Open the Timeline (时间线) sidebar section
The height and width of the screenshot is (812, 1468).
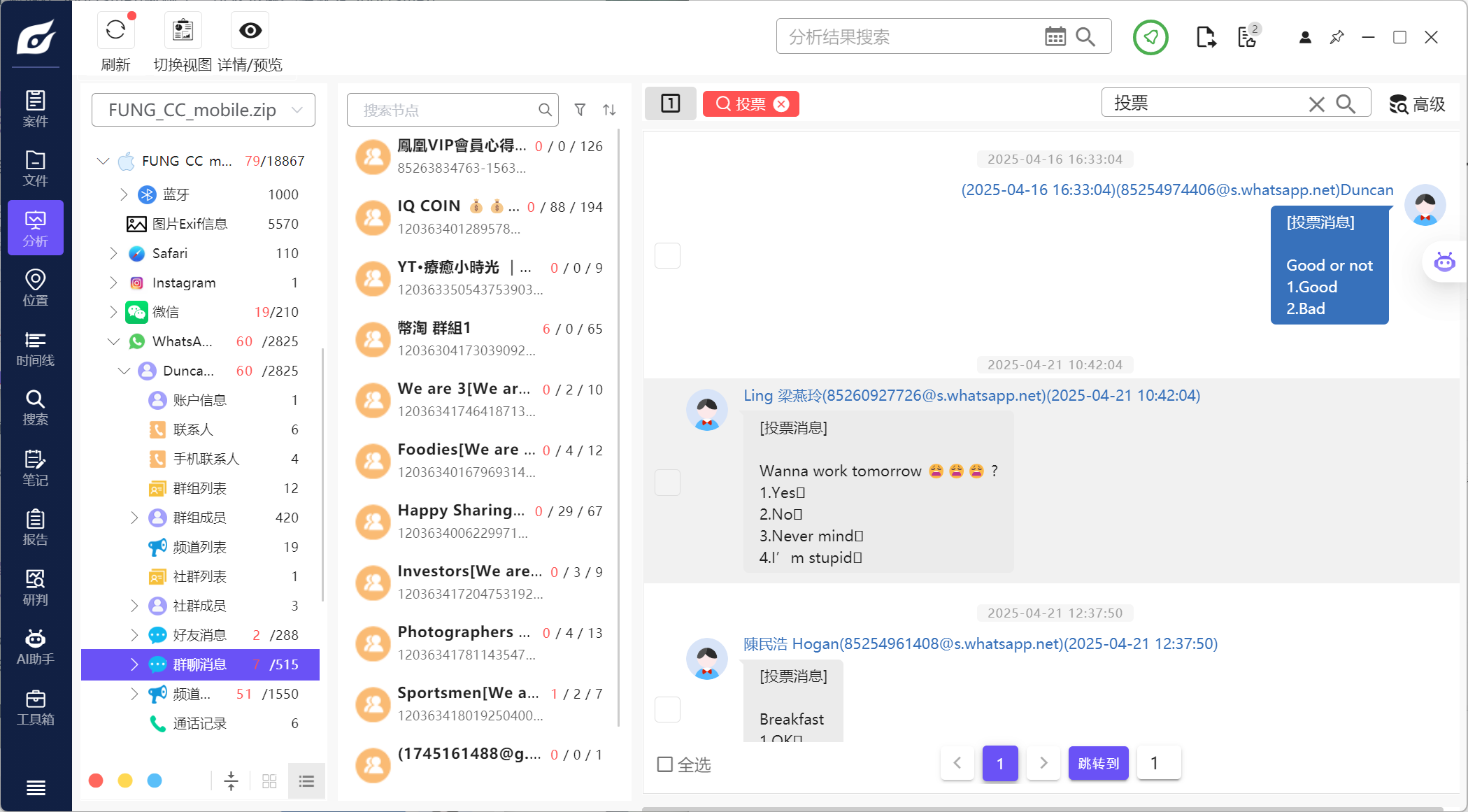click(35, 348)
